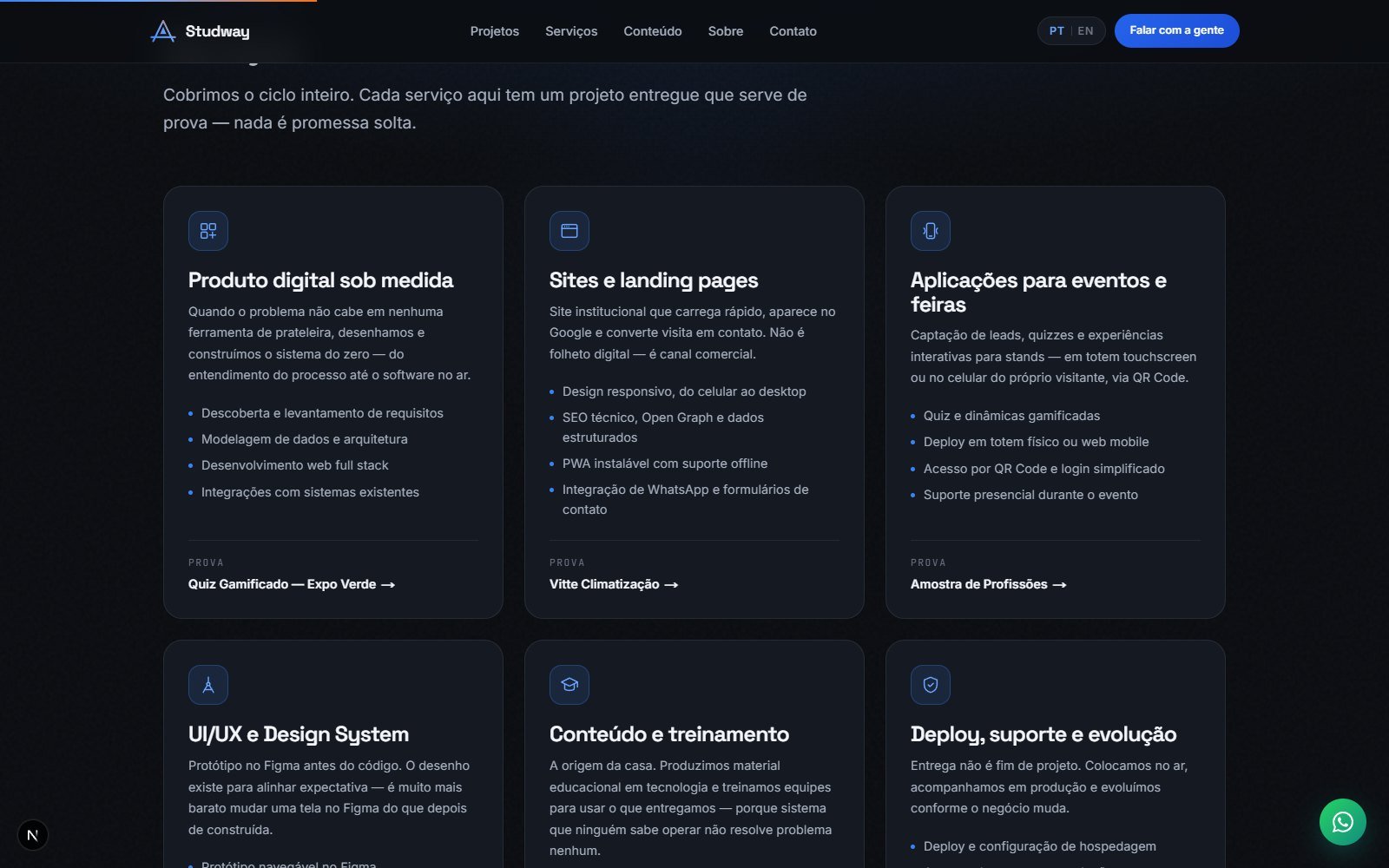The width and height of the screenshot is (1389, 868).
Task: Click 'SEO técnico, Open Graph' list item
Action: coord(663,427)
